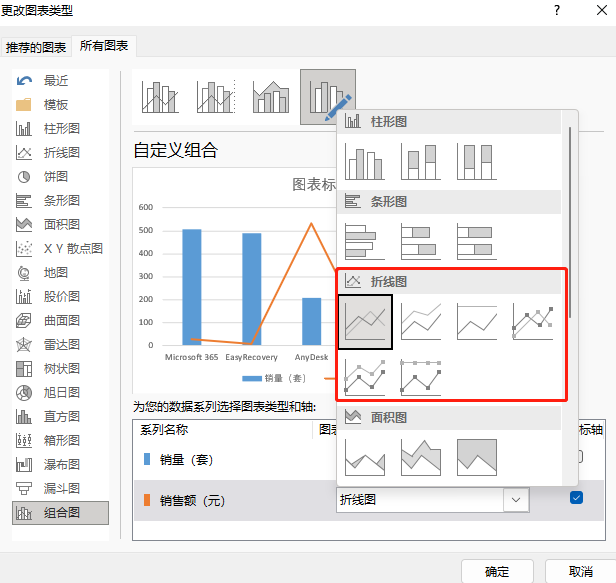Select 条形图 in the left category list

click(x=60, y=201)
